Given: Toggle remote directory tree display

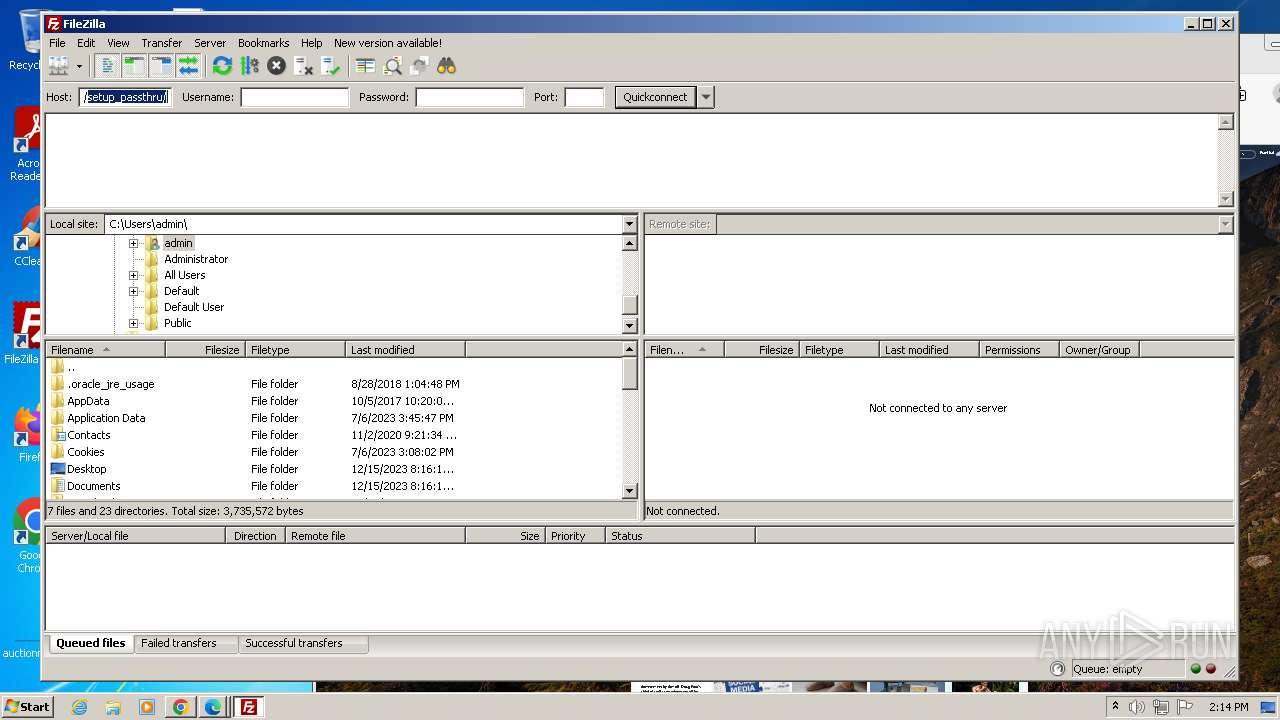Looking at the screenshot, I should [161, 66].
